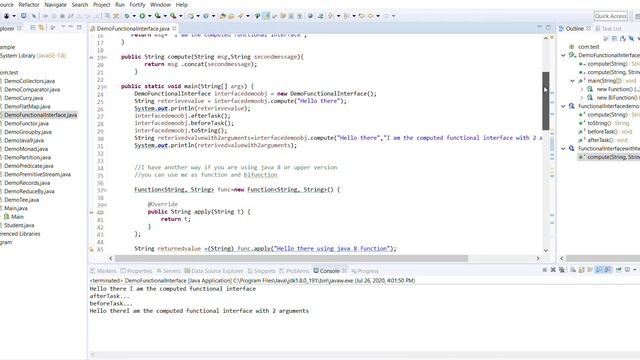Image resolution: width=640 pixels, height=360 pixels.
Task: Collapse the main(String[]) node in Outline
Action: pos(572,81)
